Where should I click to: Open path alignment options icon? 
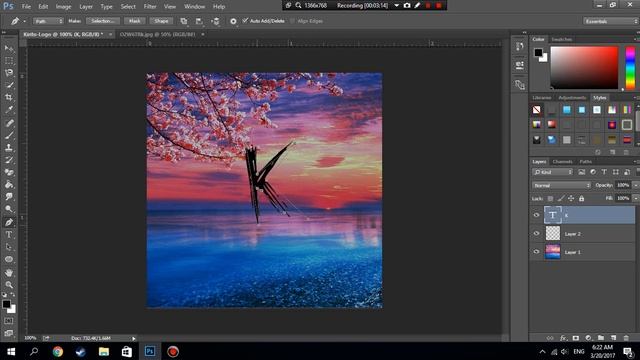point(199,21)
